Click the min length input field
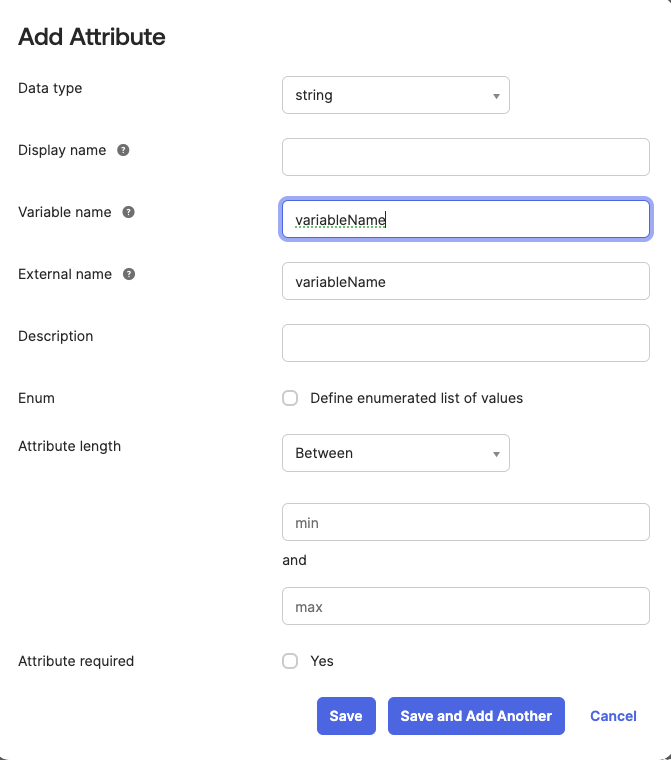 pos(466,522)
